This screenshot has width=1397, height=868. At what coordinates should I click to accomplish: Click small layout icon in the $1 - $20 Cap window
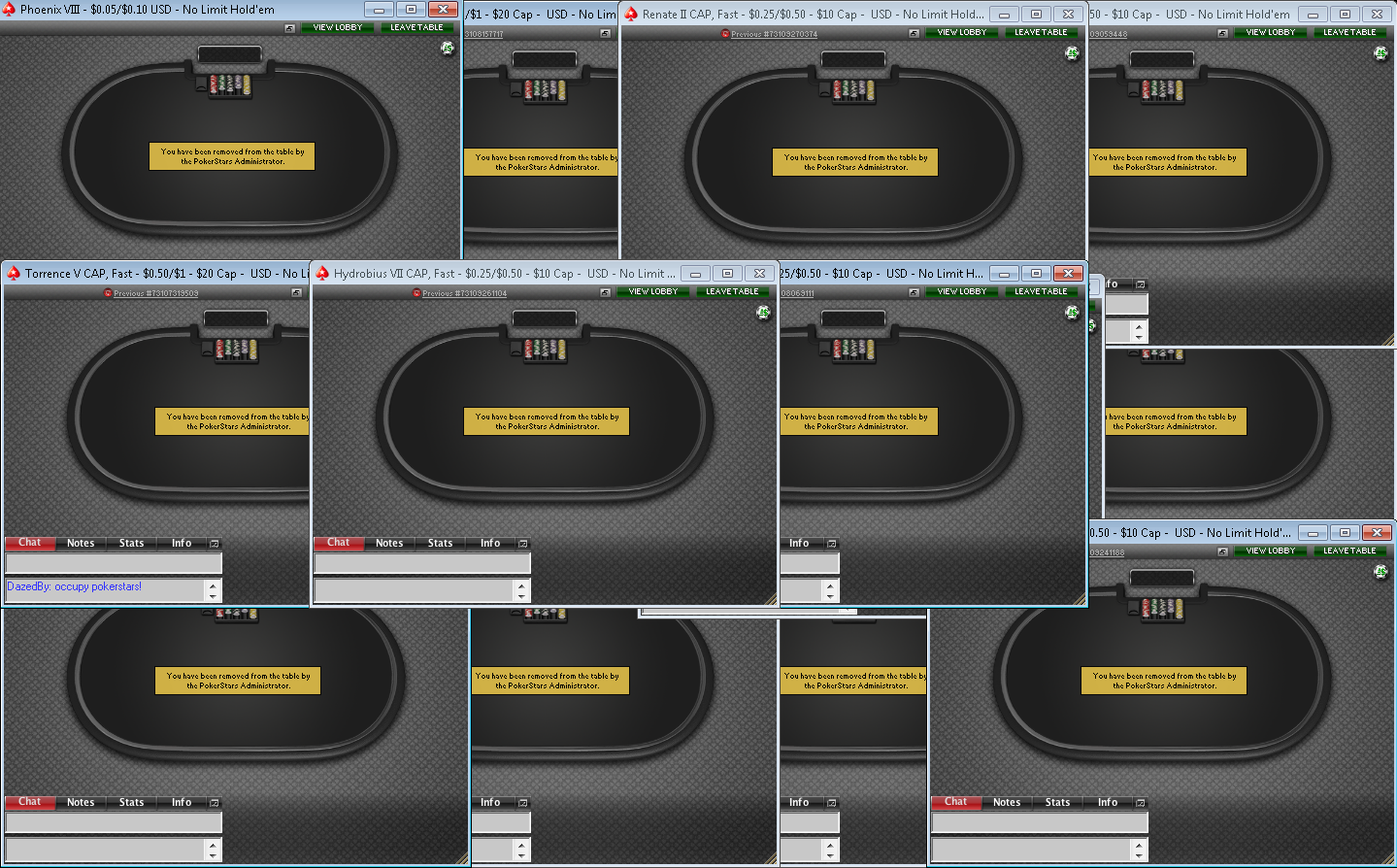tap(605, 33)
